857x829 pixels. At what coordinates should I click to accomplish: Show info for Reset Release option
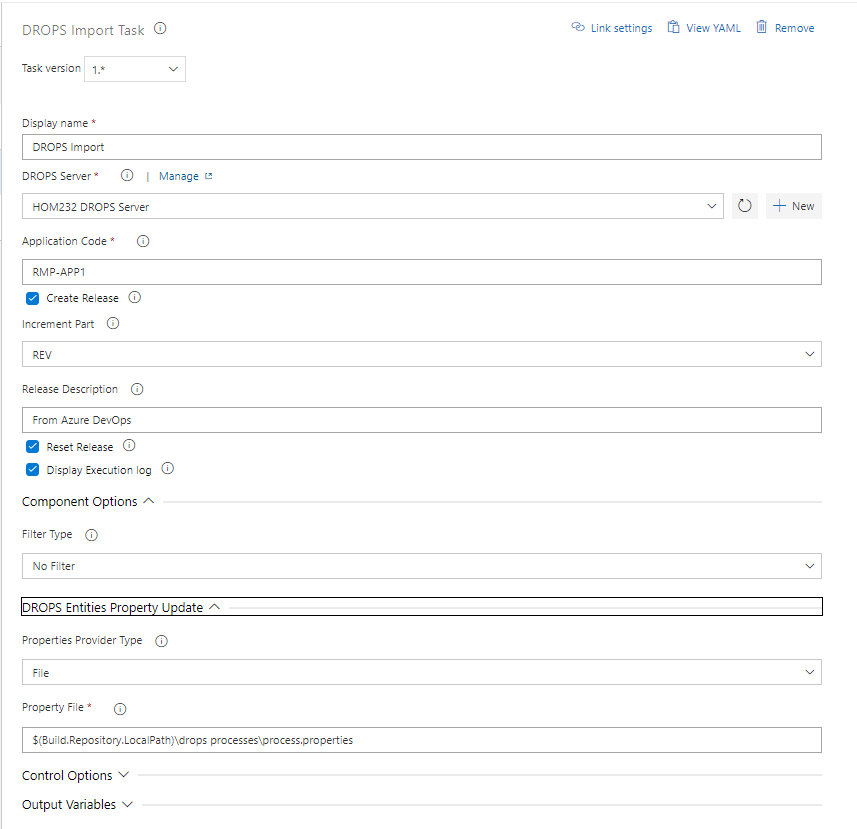129,445
